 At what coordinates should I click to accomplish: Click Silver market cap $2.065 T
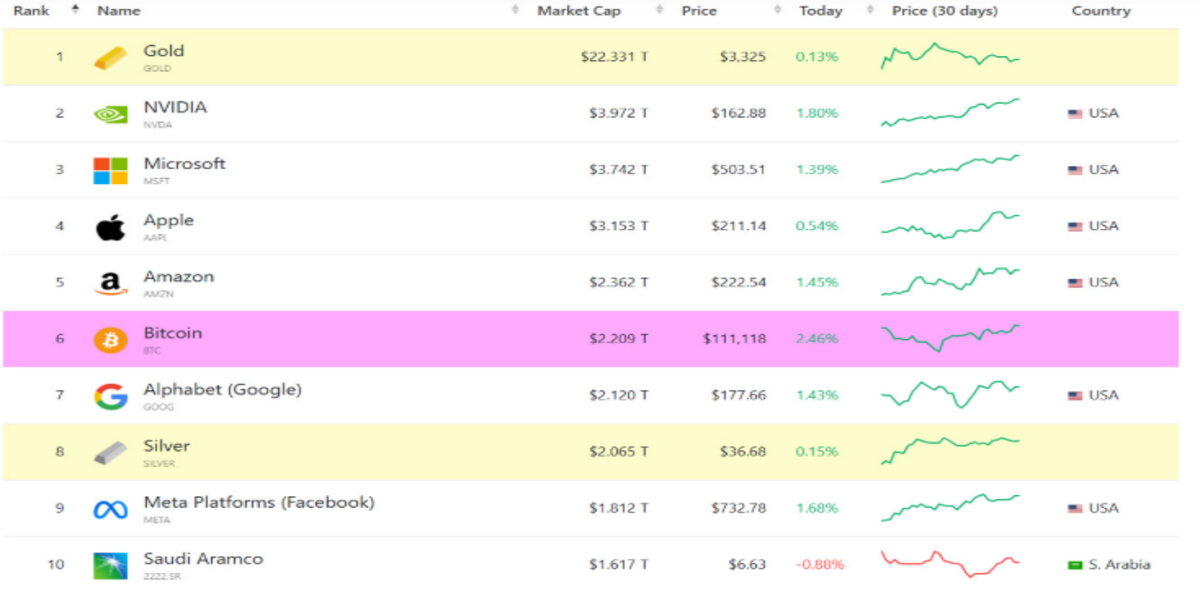point(619,452)
